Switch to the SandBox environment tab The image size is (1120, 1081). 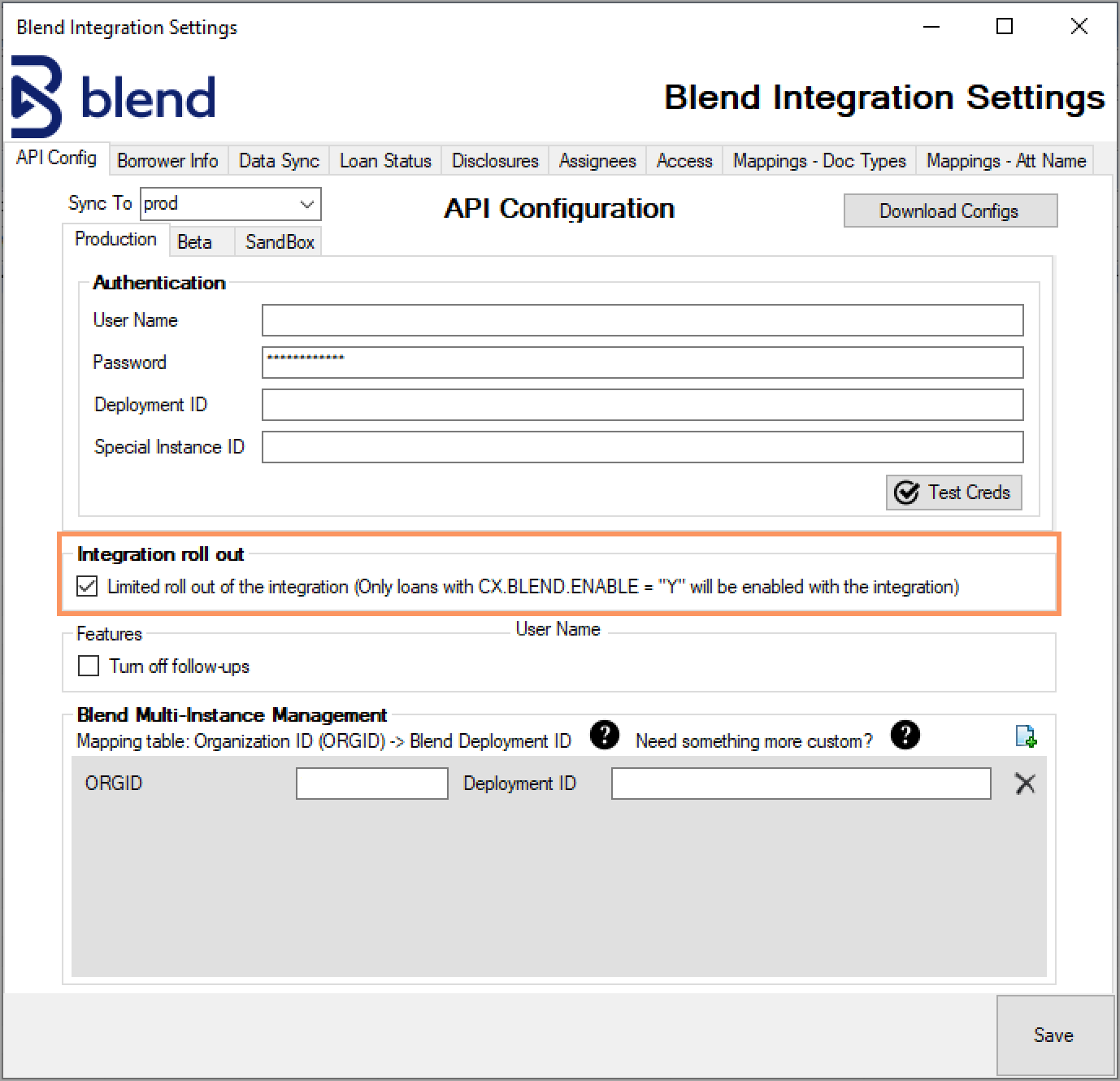click(x=280, y=241)
